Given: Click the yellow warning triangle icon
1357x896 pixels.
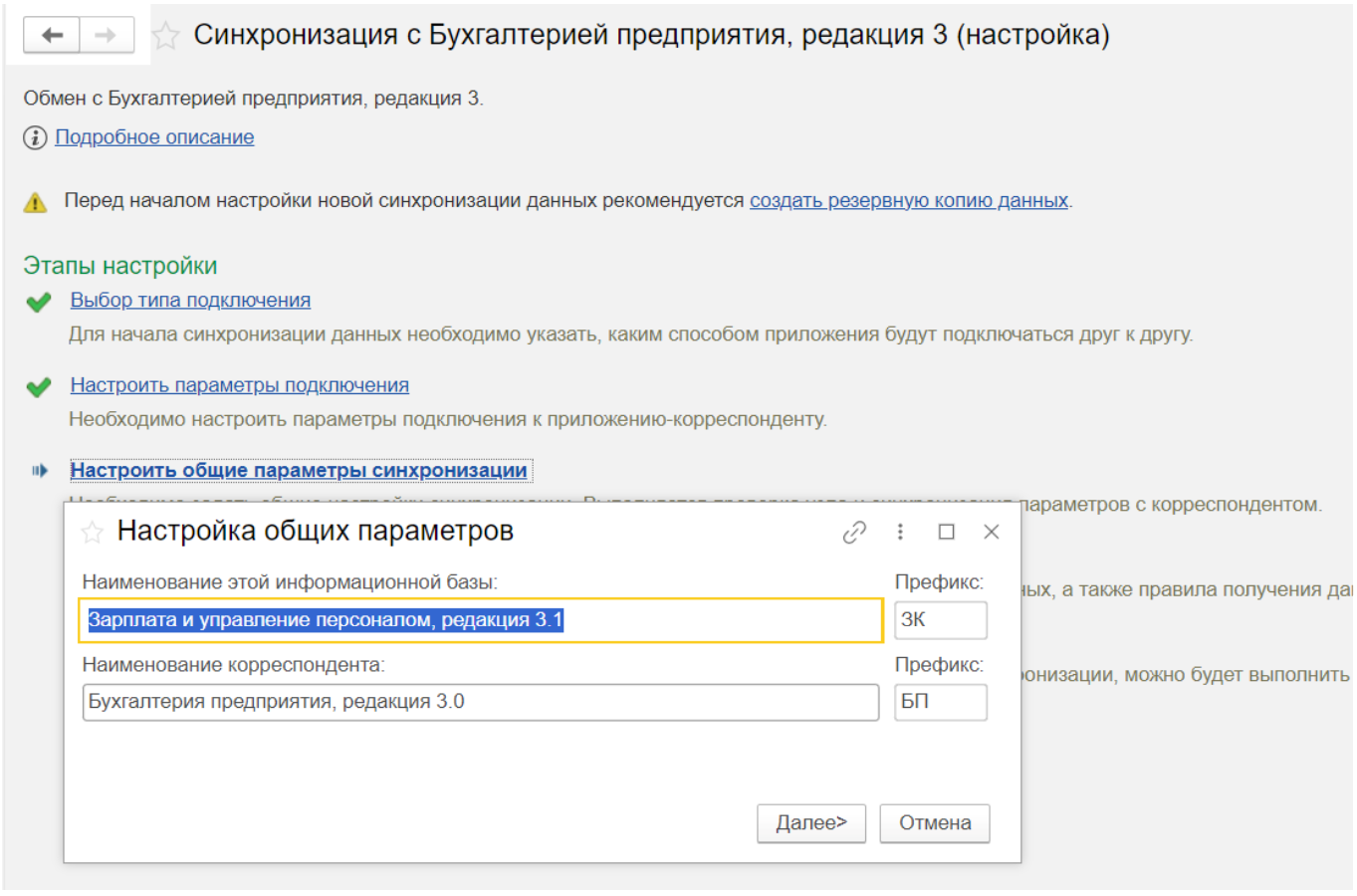Looking at the screenshot, I should 35,202.
